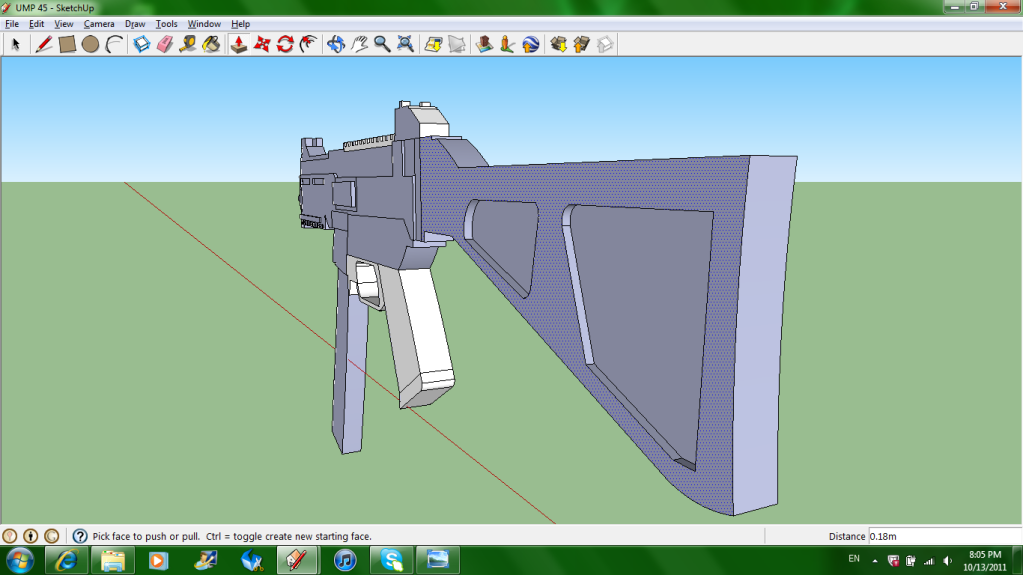
Task: Open the View menu
Action: 63,24
